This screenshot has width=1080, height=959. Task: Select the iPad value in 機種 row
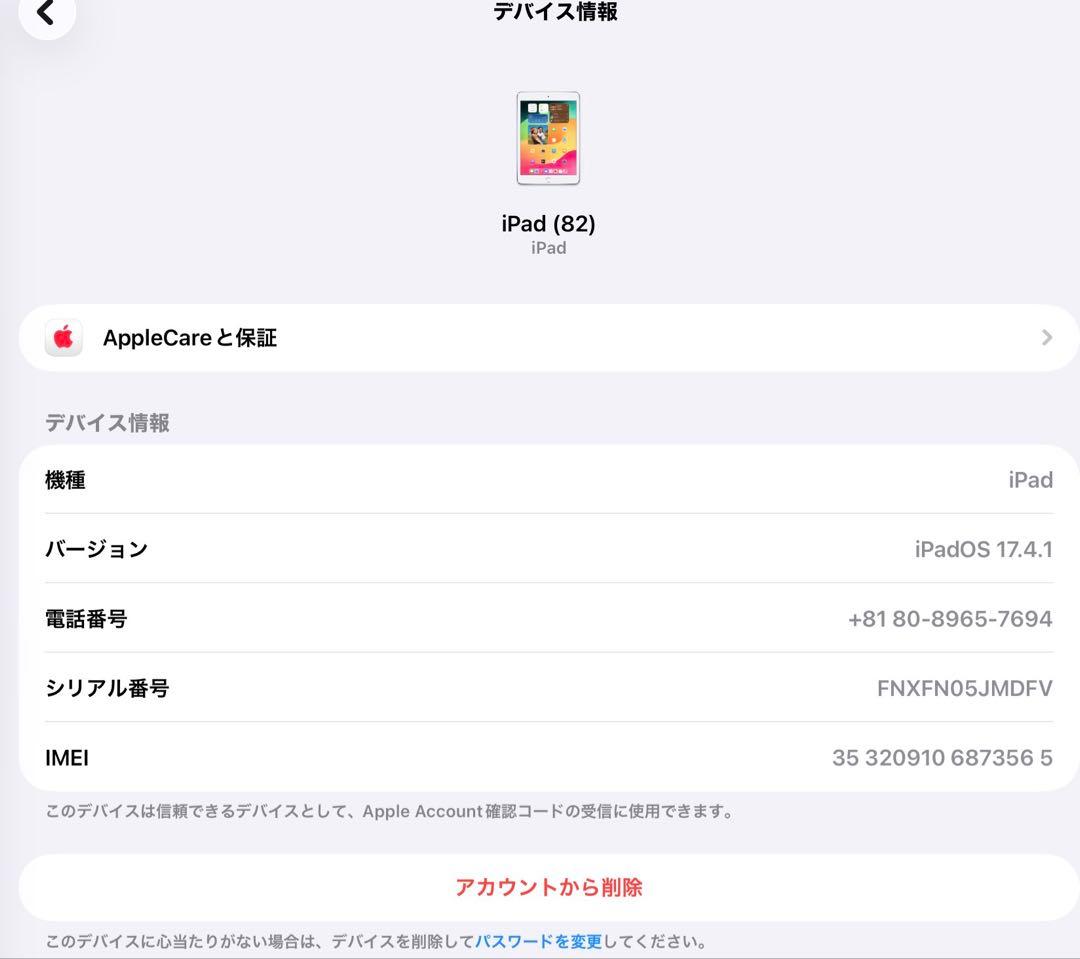click(1030, 480)
